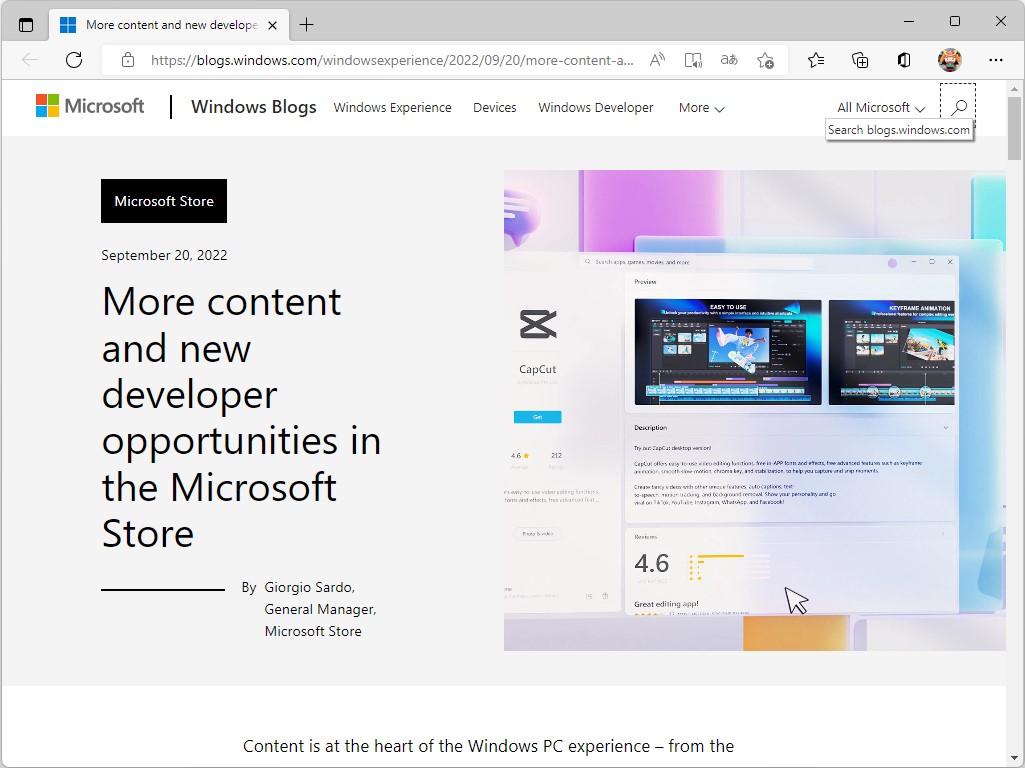
Task: Click the Microsoft four-square logo
Action: [x=45, y=105]
